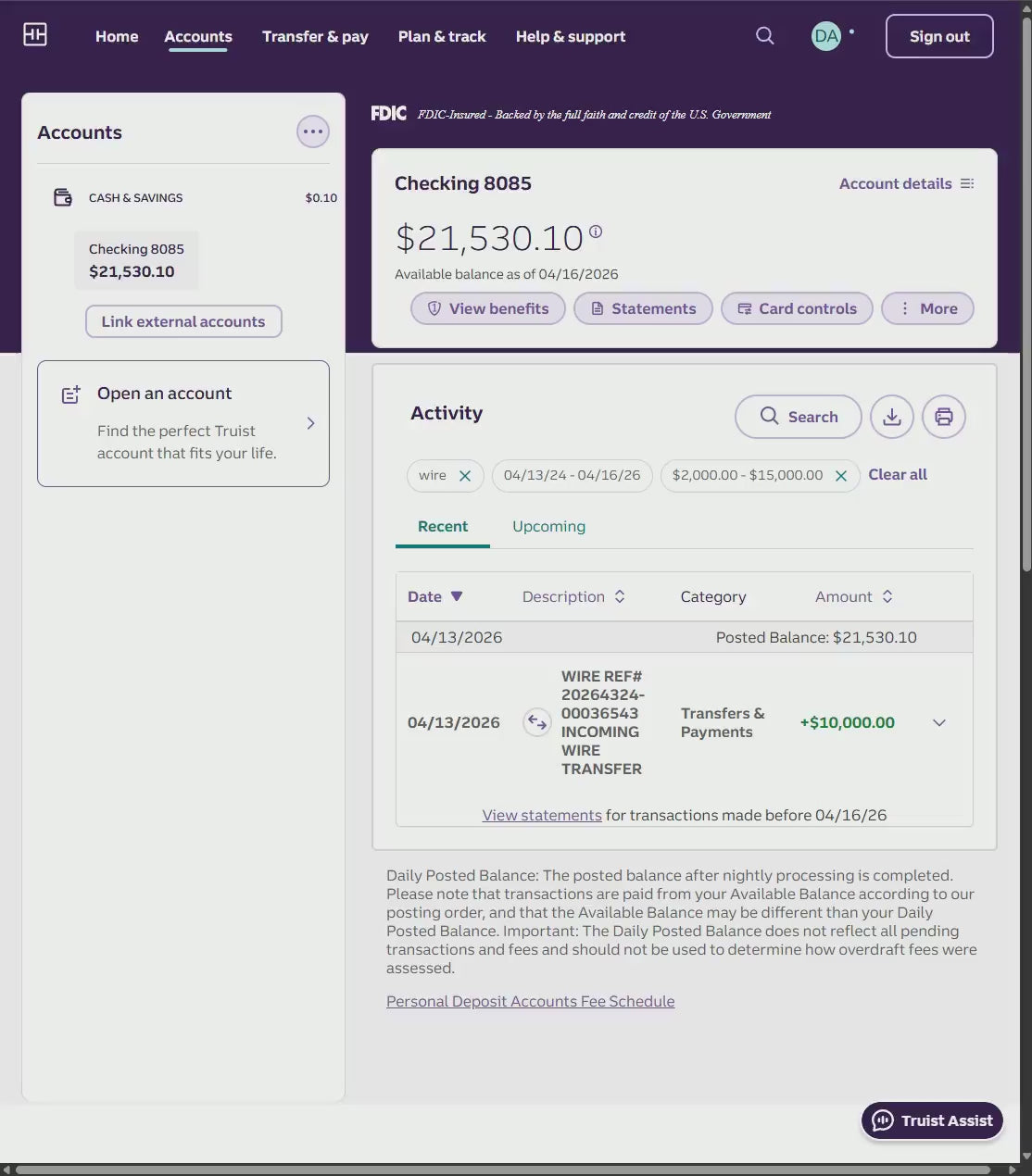The height and width of the screenshot is (1176, 1032).
Task: Print the activity list
Action: [x=944, y=417]
